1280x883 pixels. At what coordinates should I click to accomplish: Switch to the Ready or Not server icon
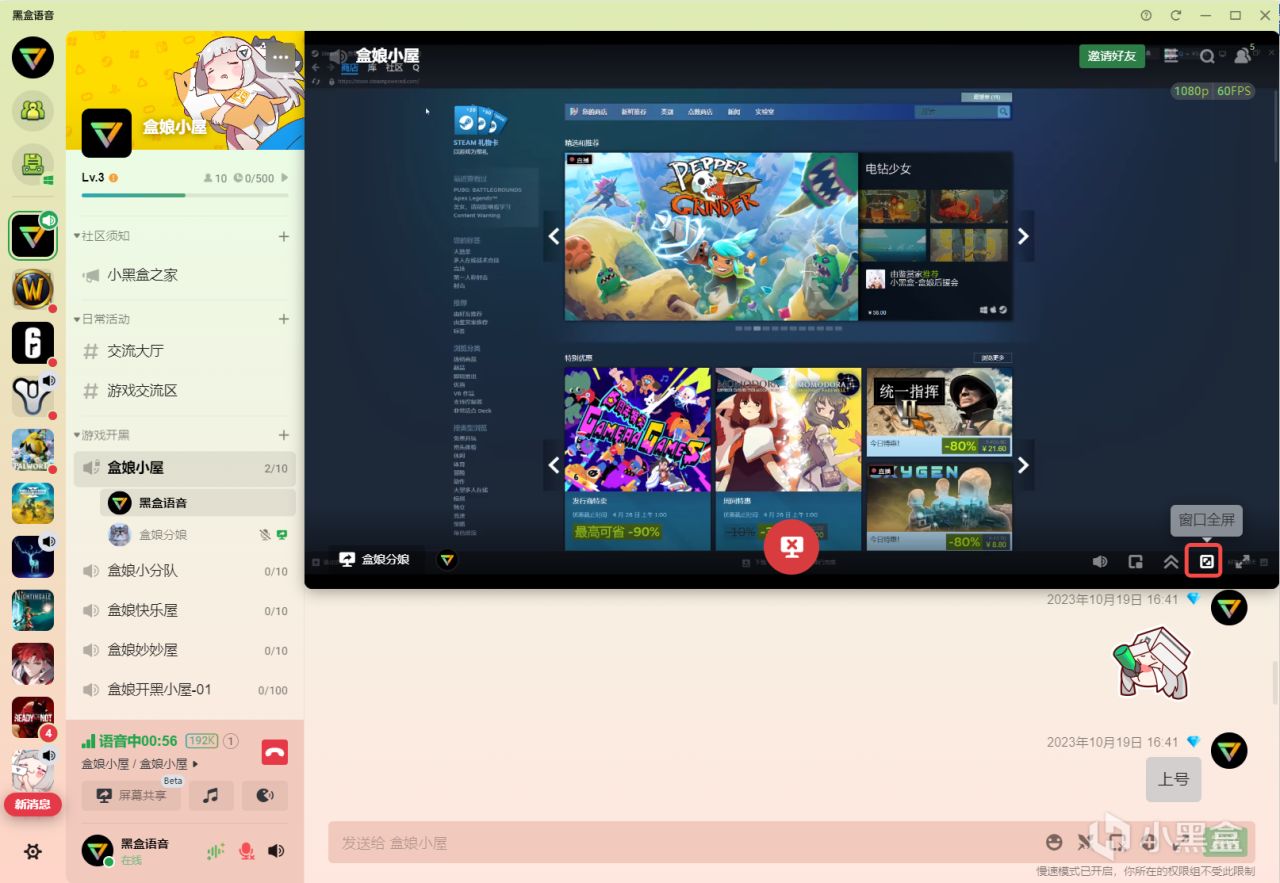pos(33,717)
